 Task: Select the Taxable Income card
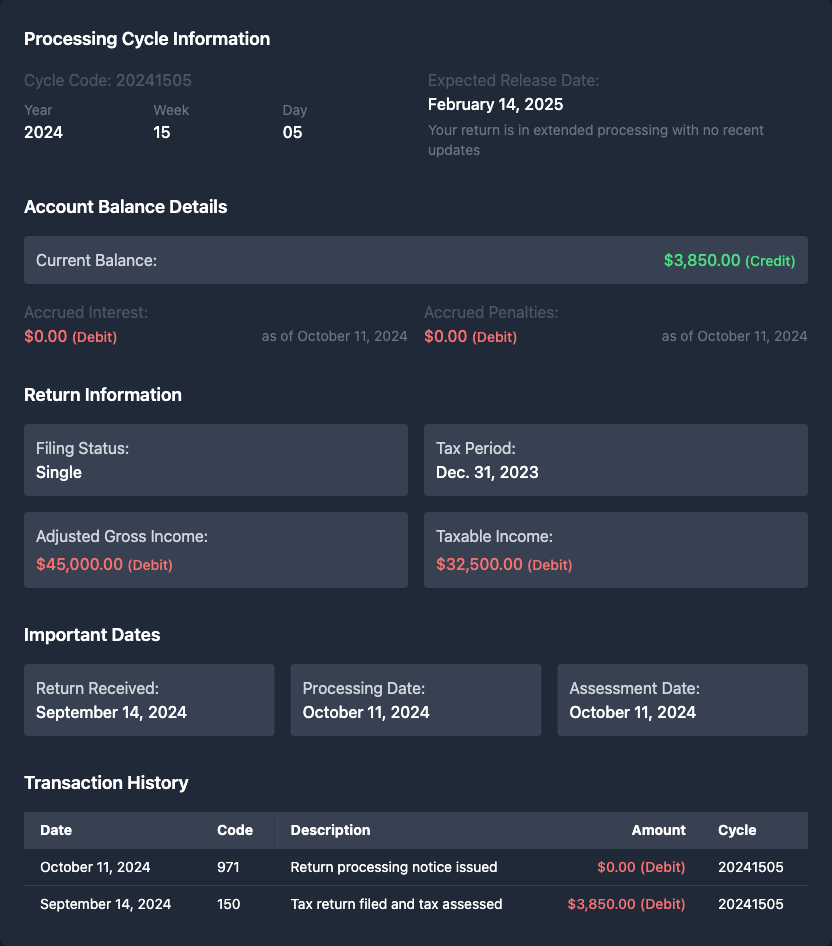pyautogui.click(x=615, y=550)
